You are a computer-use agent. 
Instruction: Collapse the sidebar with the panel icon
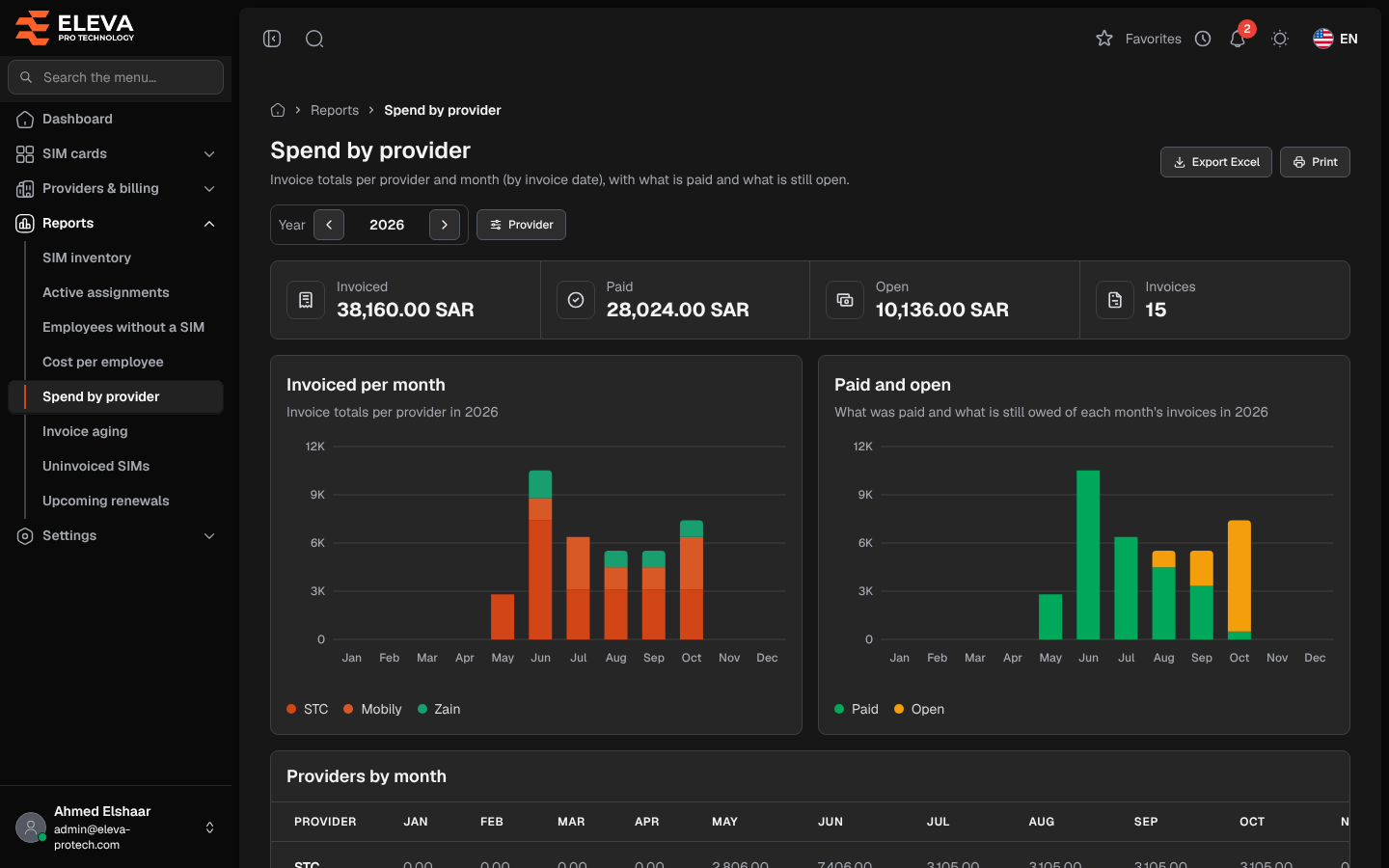pyautogui.click(x=272, y=39)
